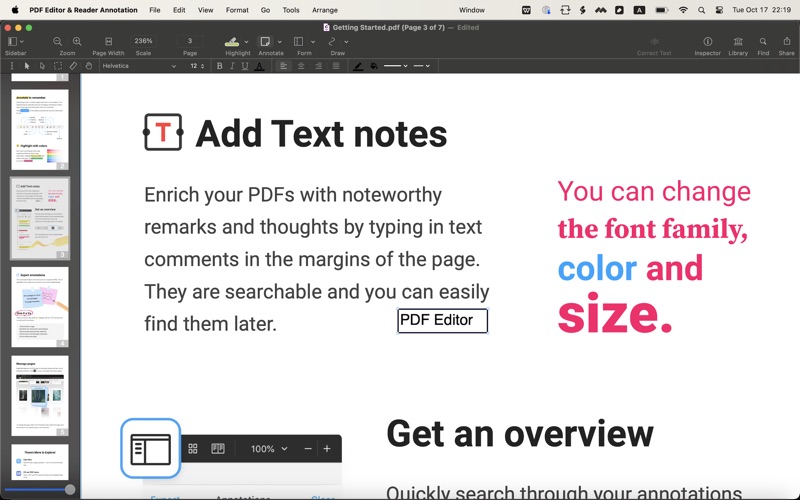Viewport: 800px width, 500px height.
Task: Toggle Italic text formatting
Action: [232, 66]
